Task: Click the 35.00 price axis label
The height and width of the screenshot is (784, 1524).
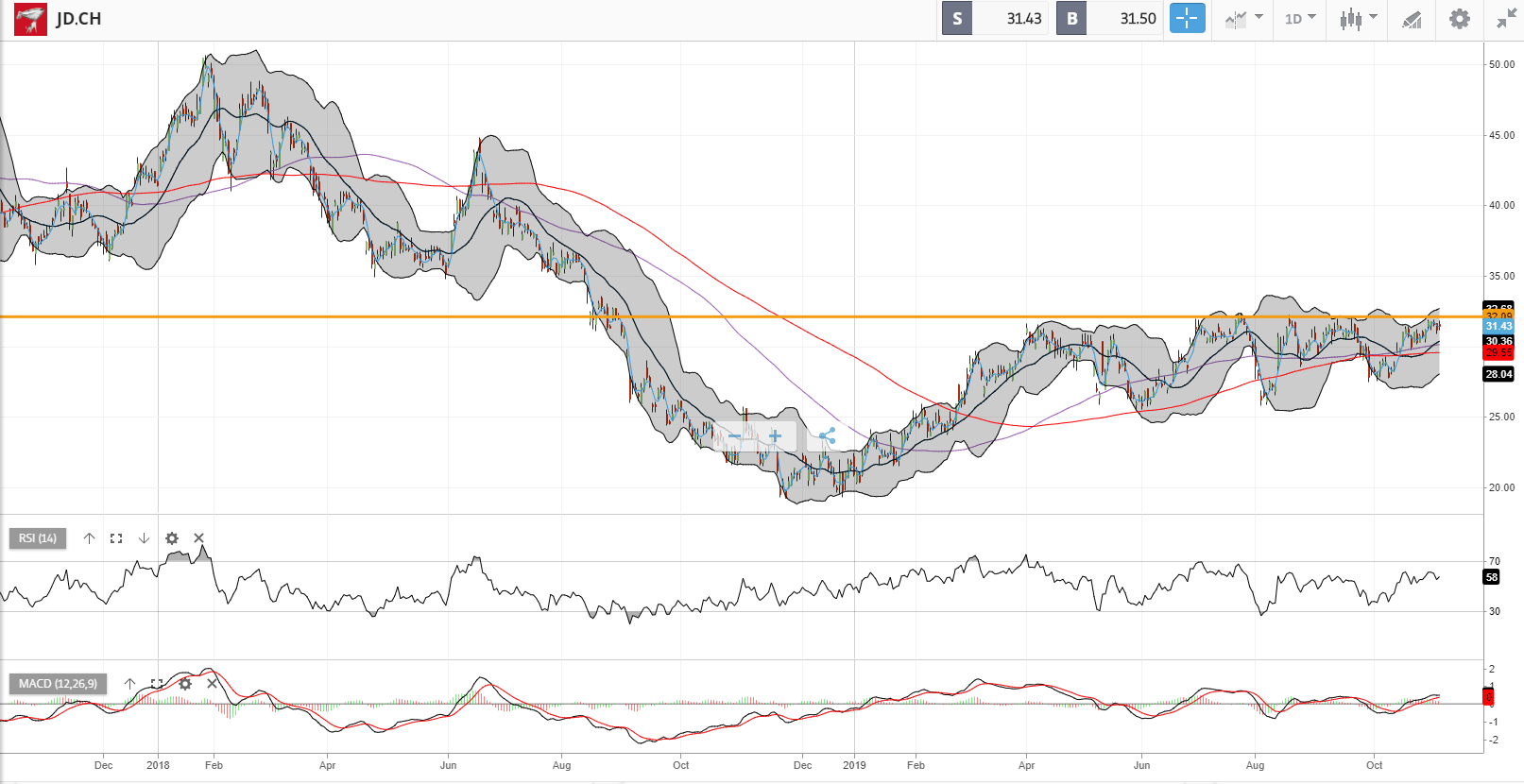Action: (1501, 277)
